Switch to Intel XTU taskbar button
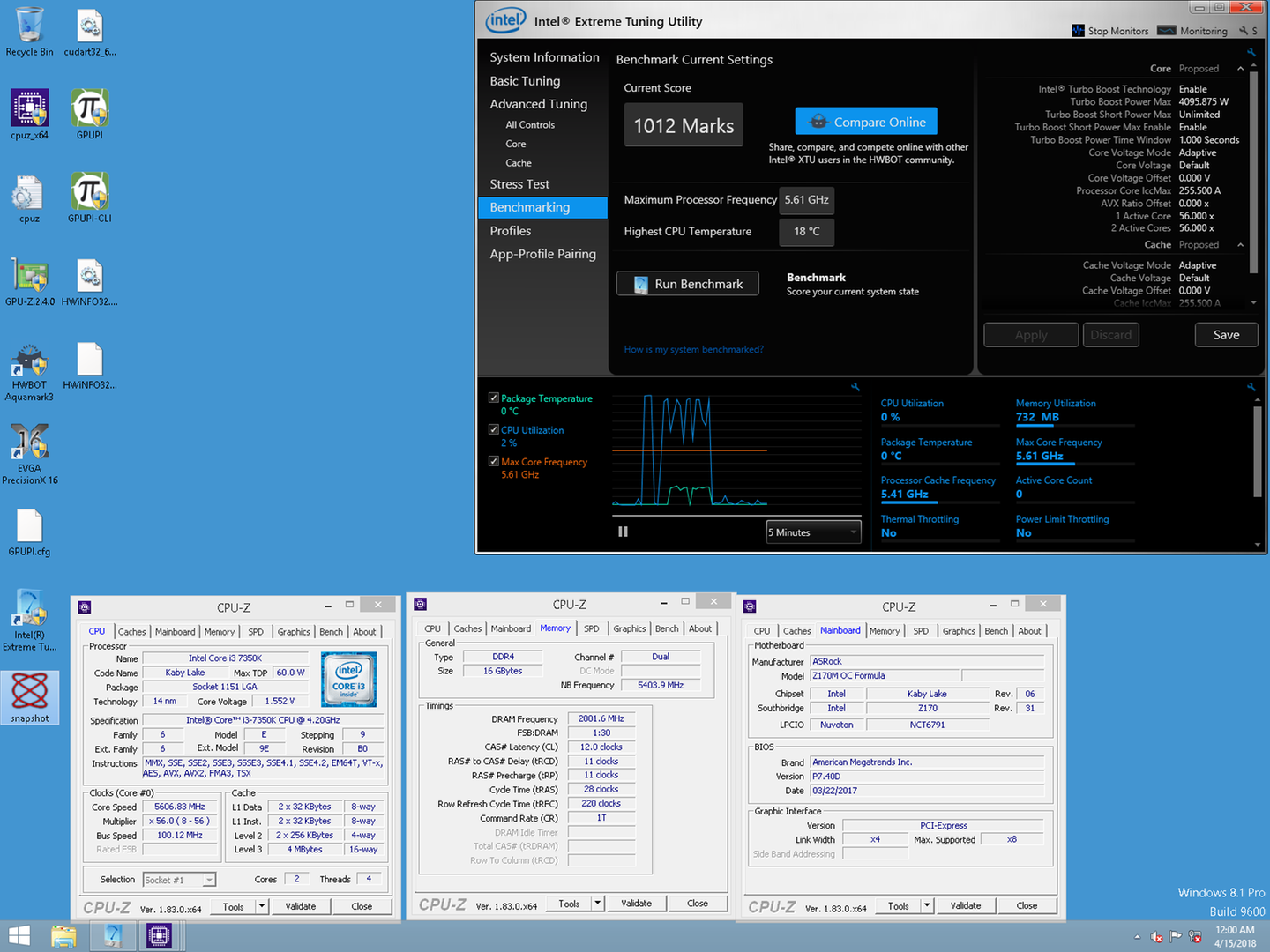1270x952 pixels. [113, 935]
